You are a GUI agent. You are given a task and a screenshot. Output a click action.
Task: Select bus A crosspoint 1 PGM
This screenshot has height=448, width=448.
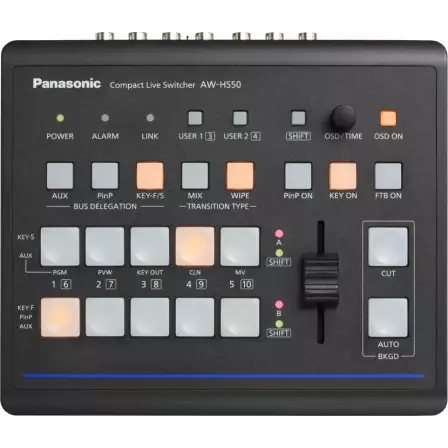60,246
